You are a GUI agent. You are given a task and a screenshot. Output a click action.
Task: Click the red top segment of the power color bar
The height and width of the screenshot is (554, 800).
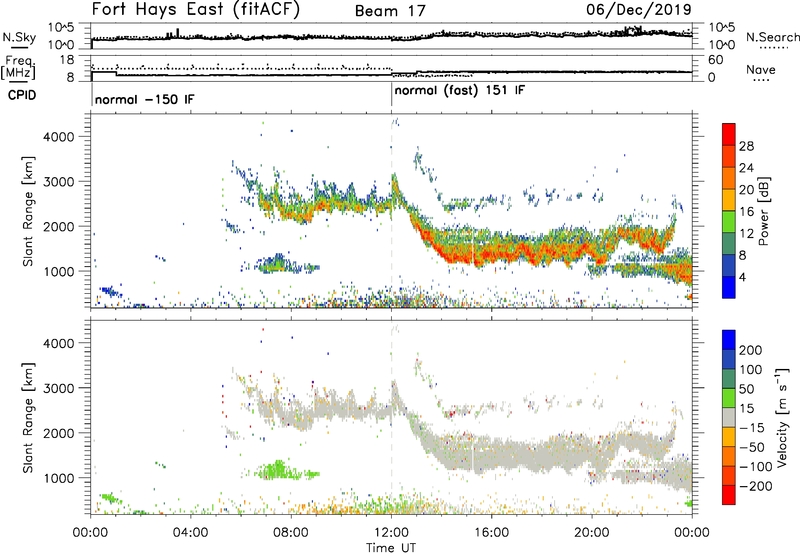tap(729, 134)
